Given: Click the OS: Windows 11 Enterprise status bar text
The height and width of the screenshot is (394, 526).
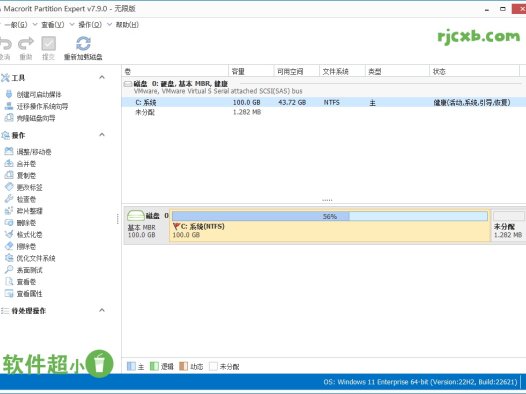Looking at the screenshot, I should coord(421,382).
